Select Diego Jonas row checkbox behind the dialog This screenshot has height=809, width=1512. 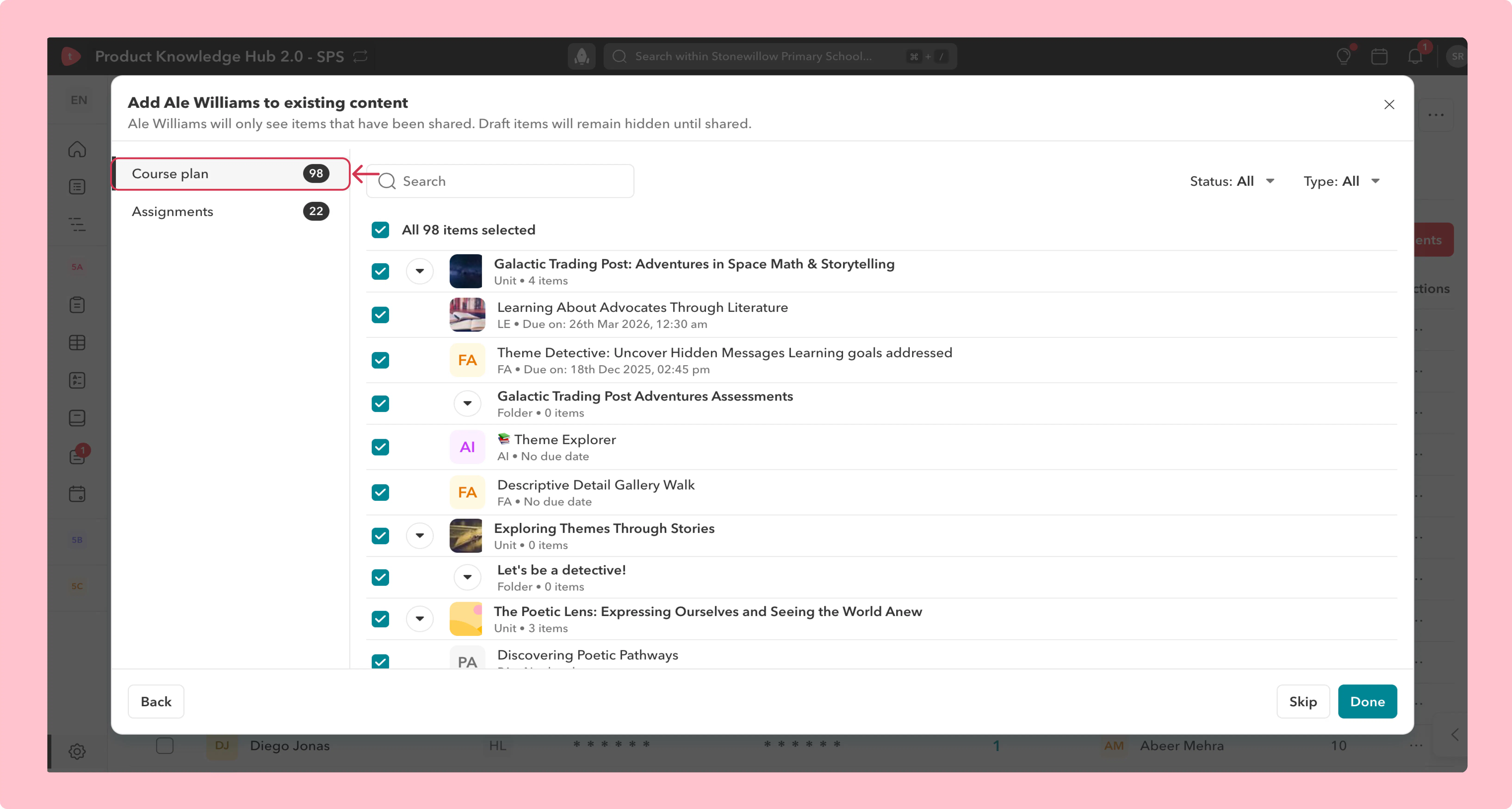pos(165,746)
